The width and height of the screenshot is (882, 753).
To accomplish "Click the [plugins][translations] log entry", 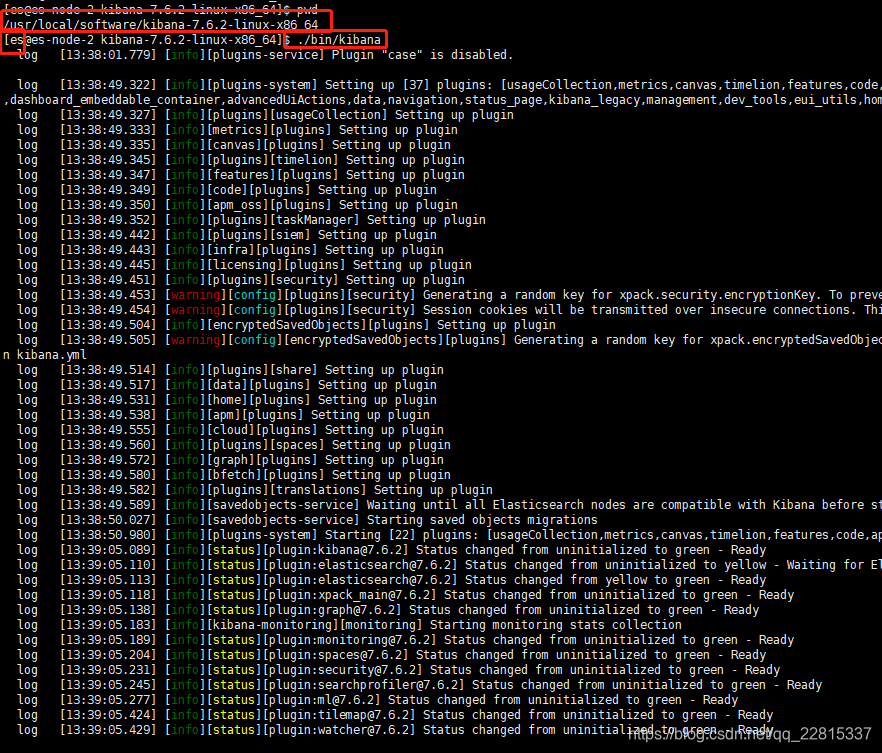I will tap(255, 490).
